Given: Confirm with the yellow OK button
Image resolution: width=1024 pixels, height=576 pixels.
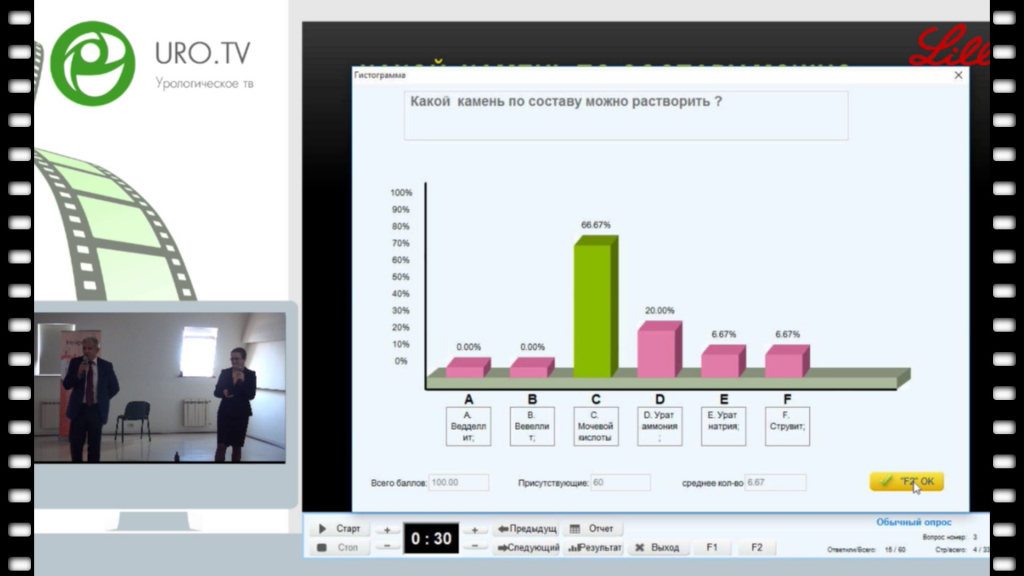Looking at the screenshot, I should (x=906, y=482).
